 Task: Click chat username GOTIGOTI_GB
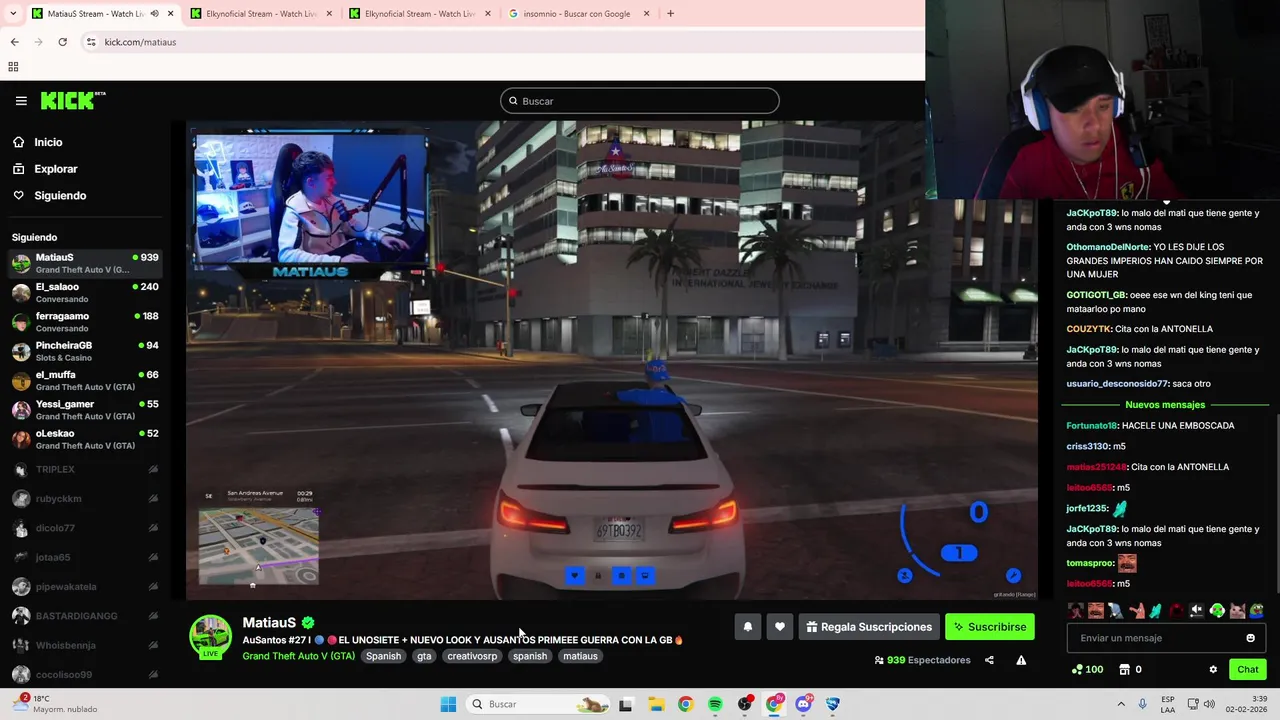tap(1096, 295)
